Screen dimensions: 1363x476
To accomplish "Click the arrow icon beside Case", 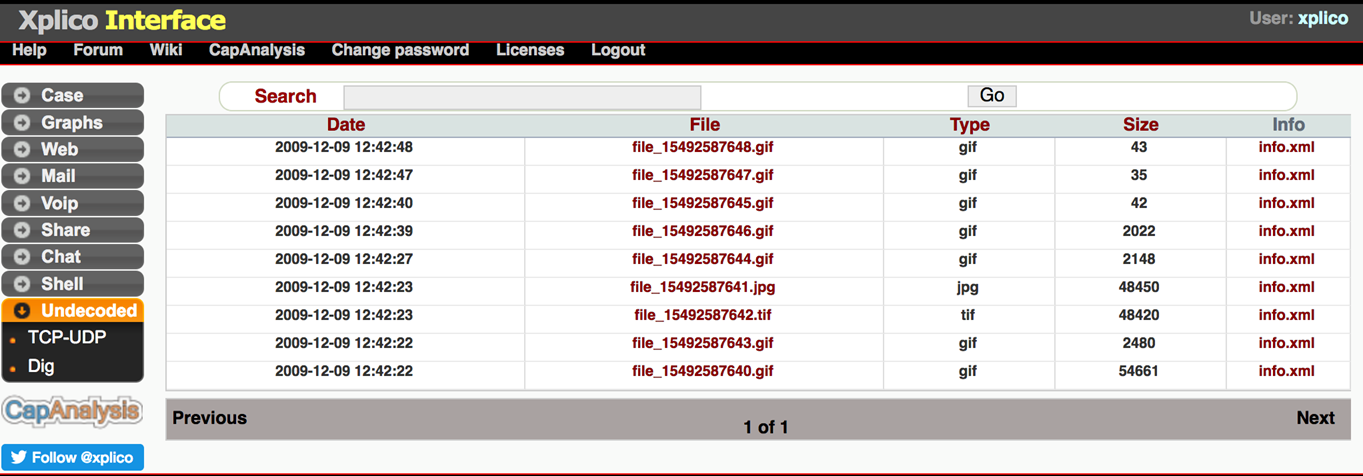I will point(22,96).
